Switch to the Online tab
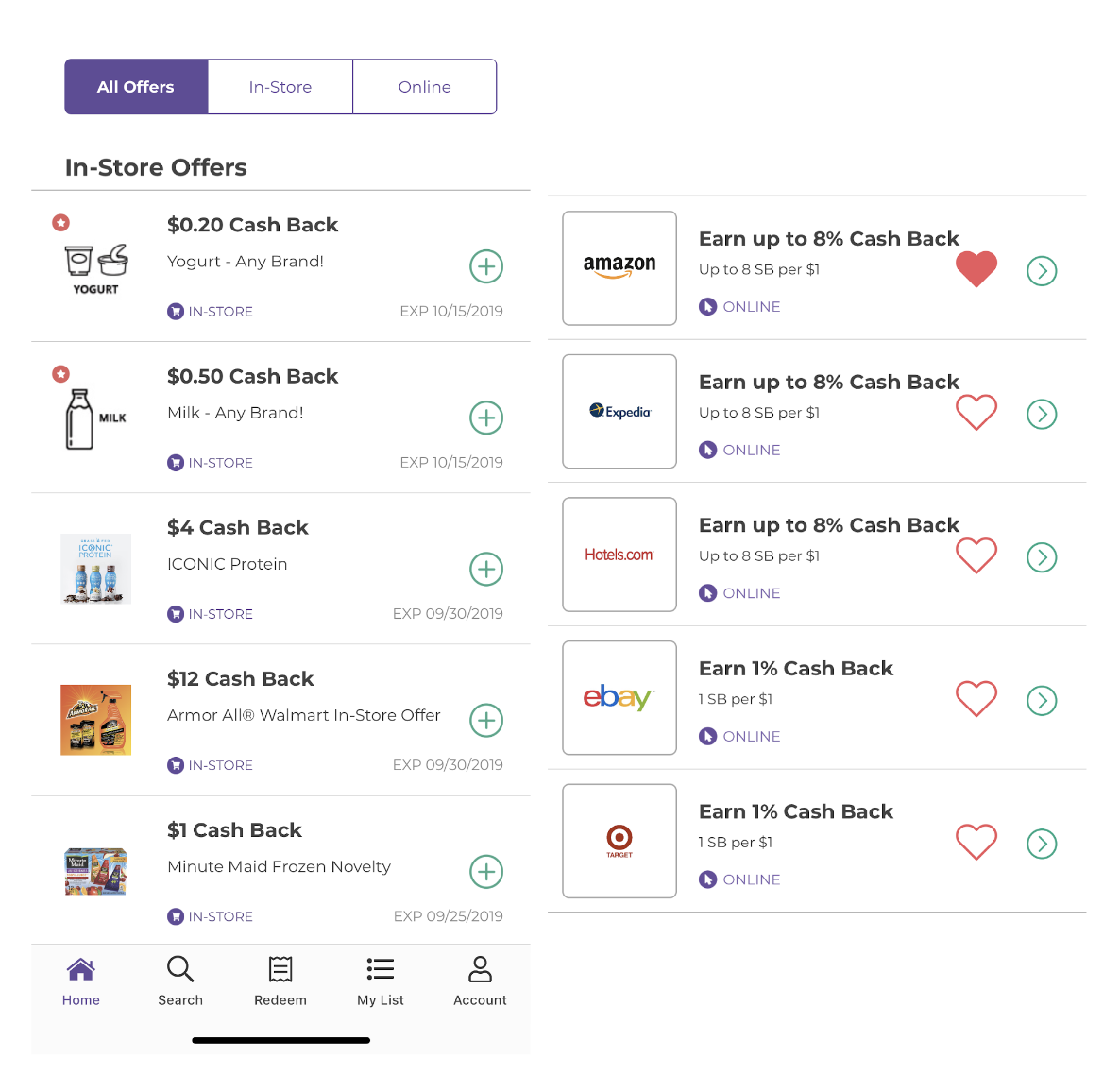Image resolution: width=1103 pixels, height=1092 pixels. [x=424, y=87]
